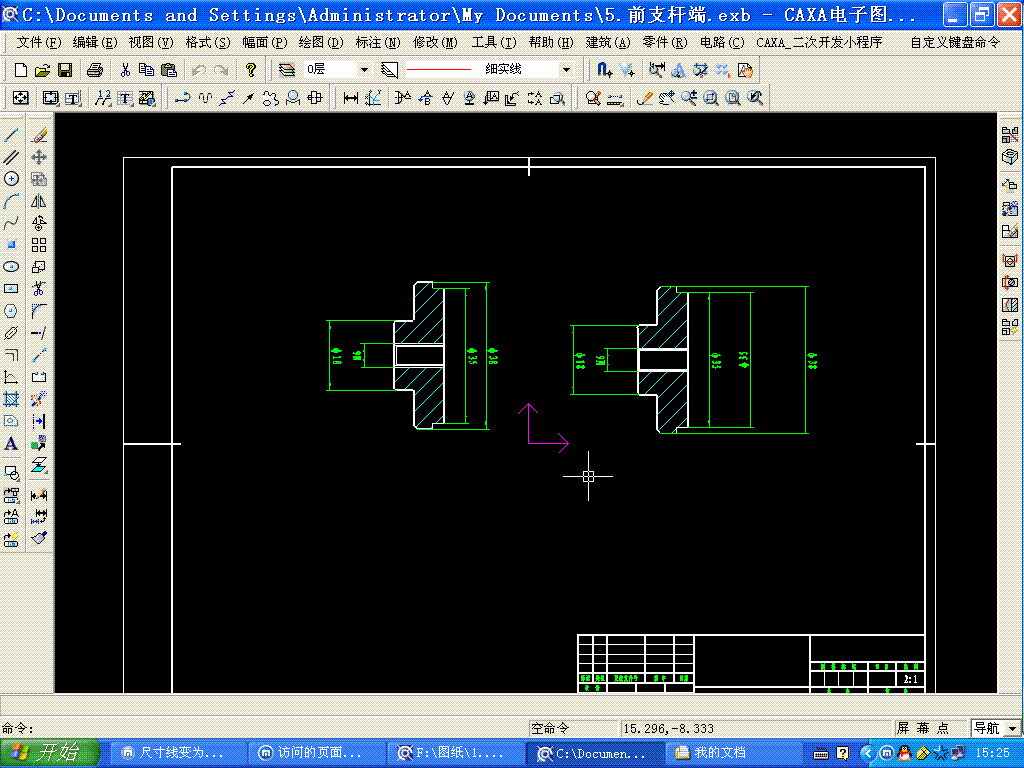This screenshot has height=768, width=1024.
Task: Click the QQ penguin tray icon
Action: [904, 753]
